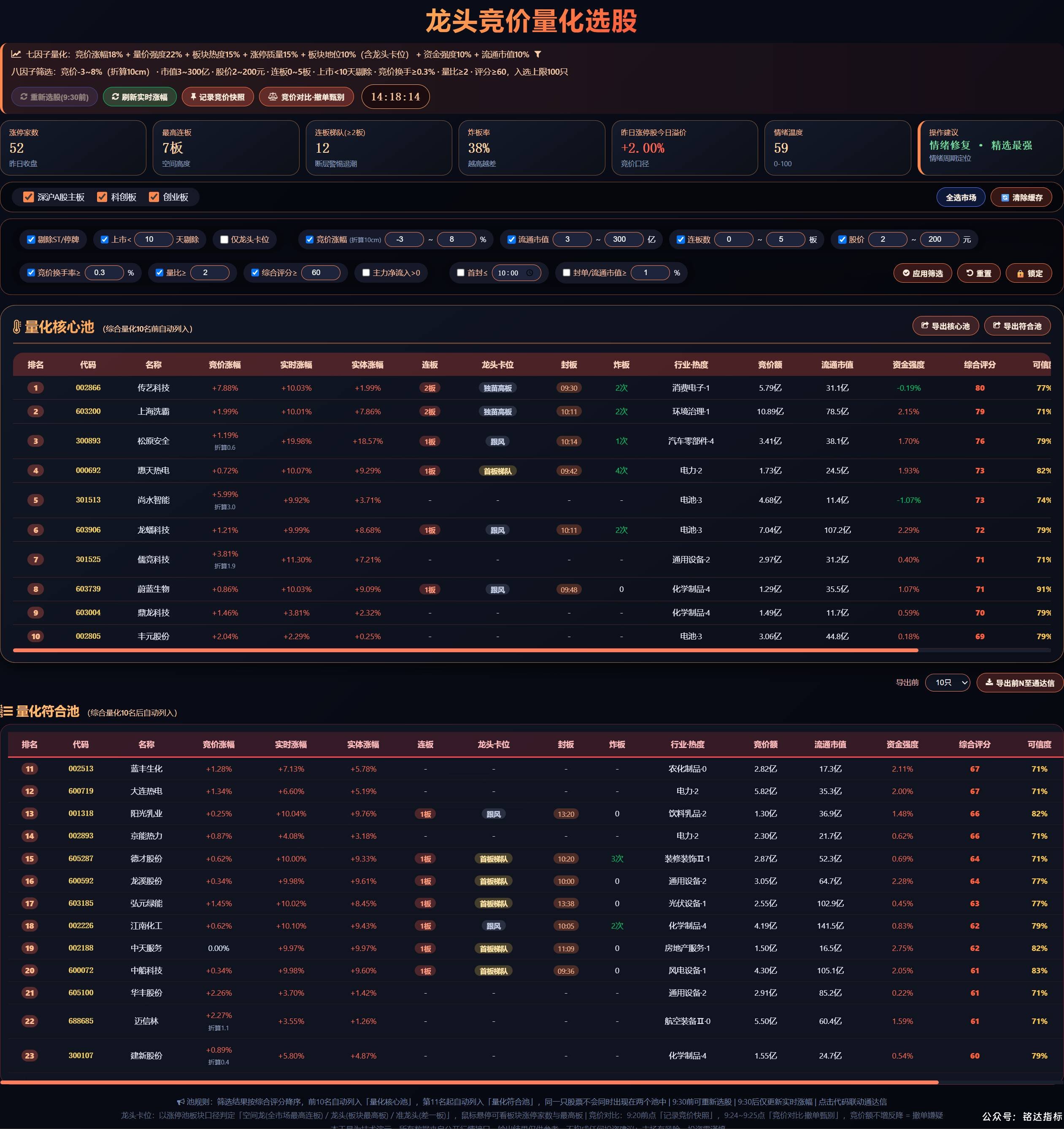This screenshot has width=1064, height=1129.
Task: Click 重新选股(9:30前) button
Action: pos(54,97)
